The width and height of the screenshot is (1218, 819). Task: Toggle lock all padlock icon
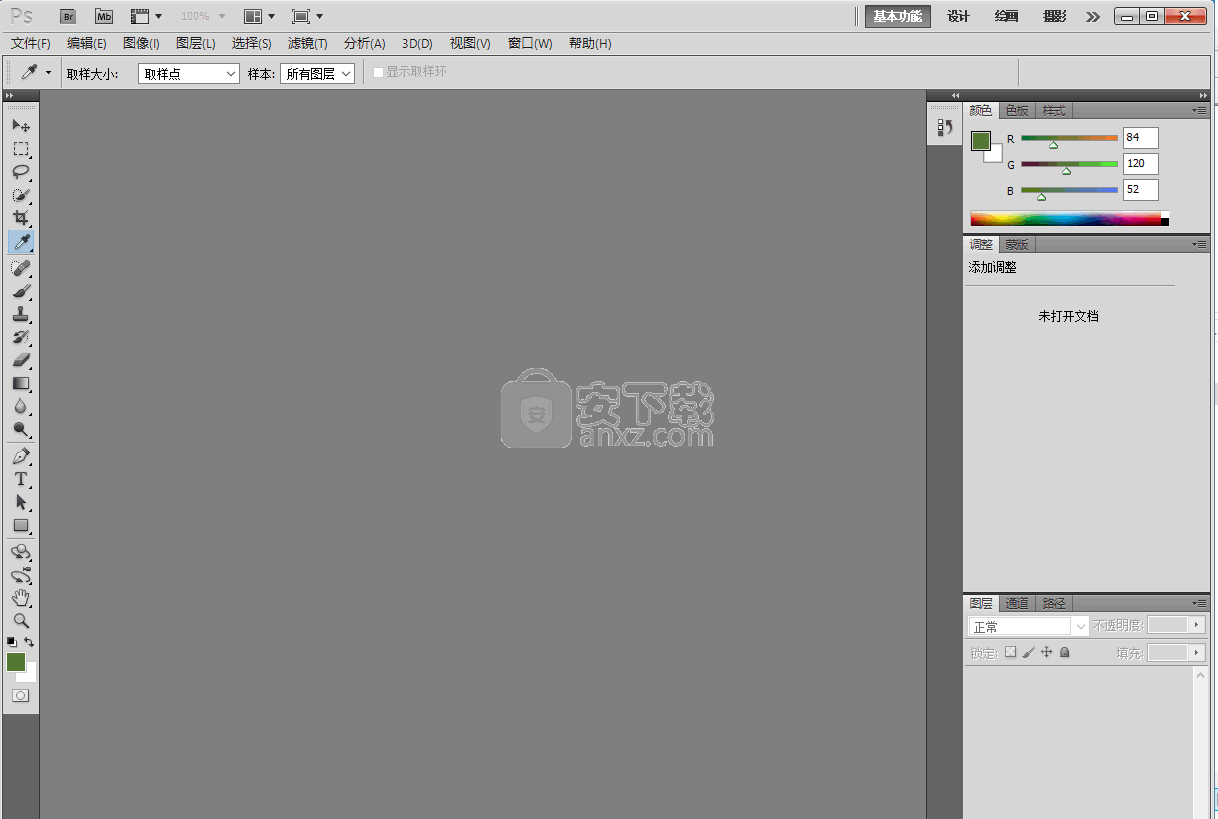pyautogui.click(x=1064, y=652)
